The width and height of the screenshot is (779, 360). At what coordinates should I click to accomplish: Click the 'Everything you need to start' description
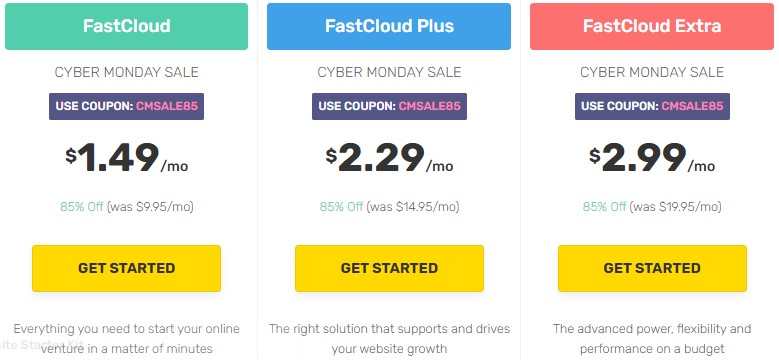click(x=126, y=339)
